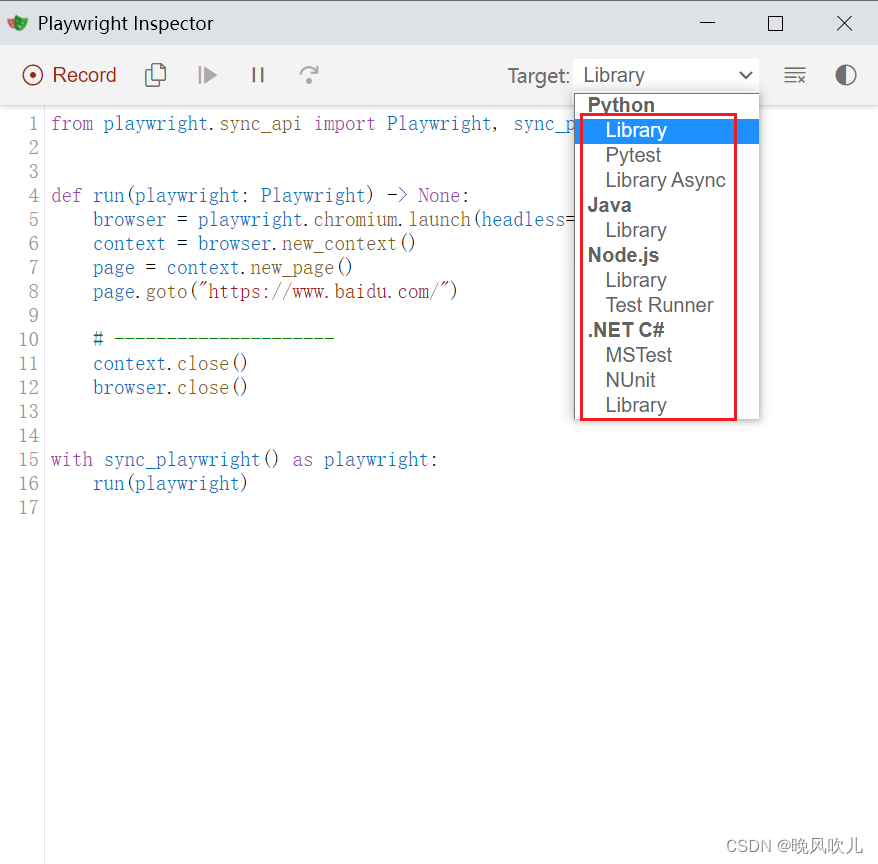Click the Playwright Inspector app icon

pyautogui.click(x=17, y=23)
